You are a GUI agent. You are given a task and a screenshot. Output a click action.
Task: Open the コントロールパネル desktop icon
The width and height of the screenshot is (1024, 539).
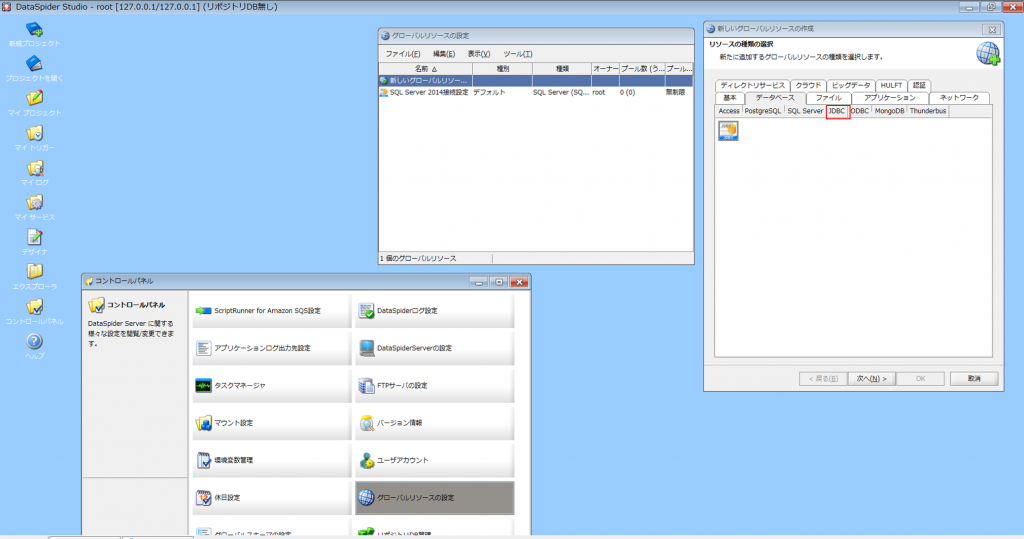click(34, 306)
